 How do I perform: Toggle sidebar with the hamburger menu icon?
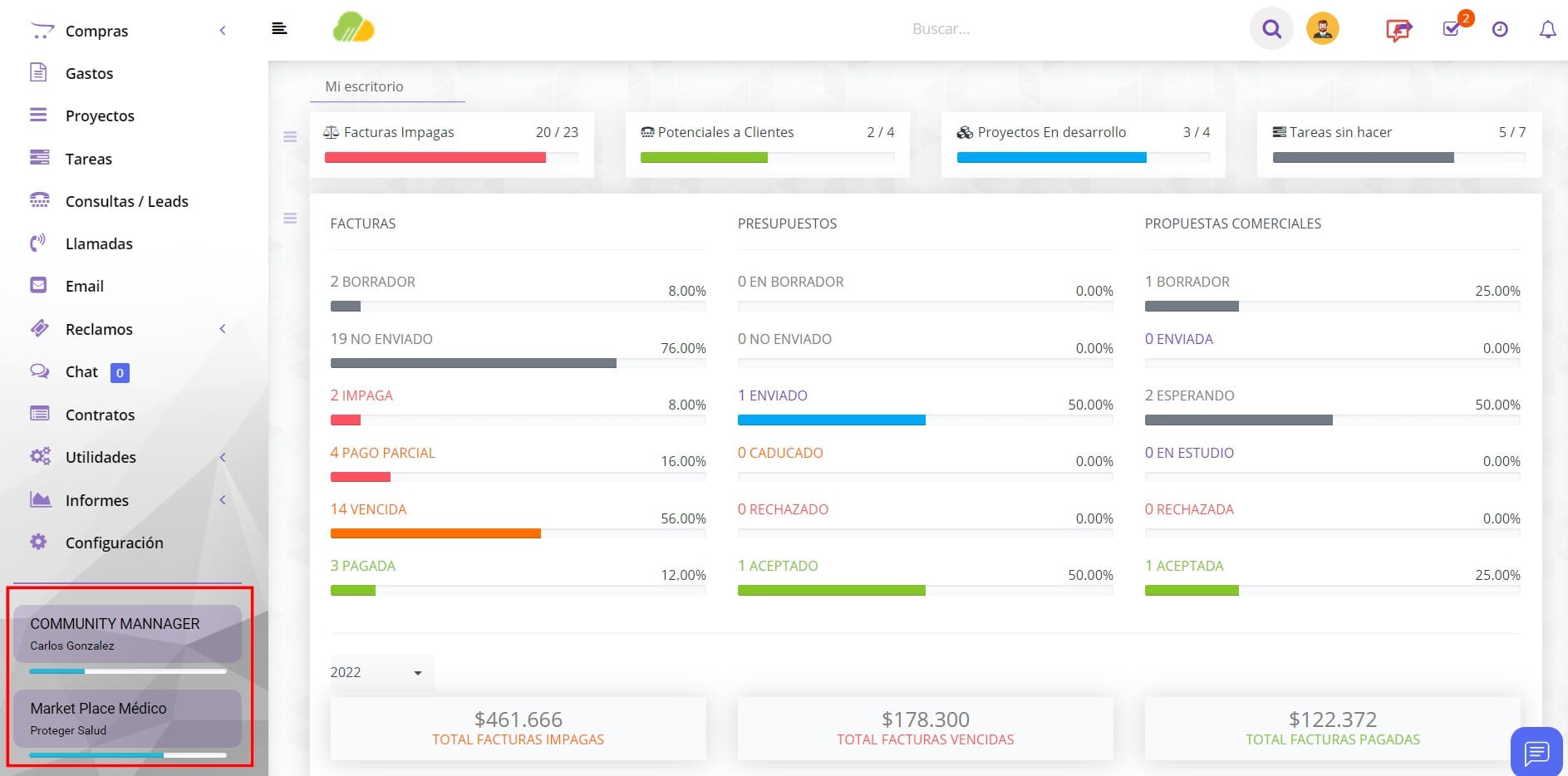tap(279, 28)
